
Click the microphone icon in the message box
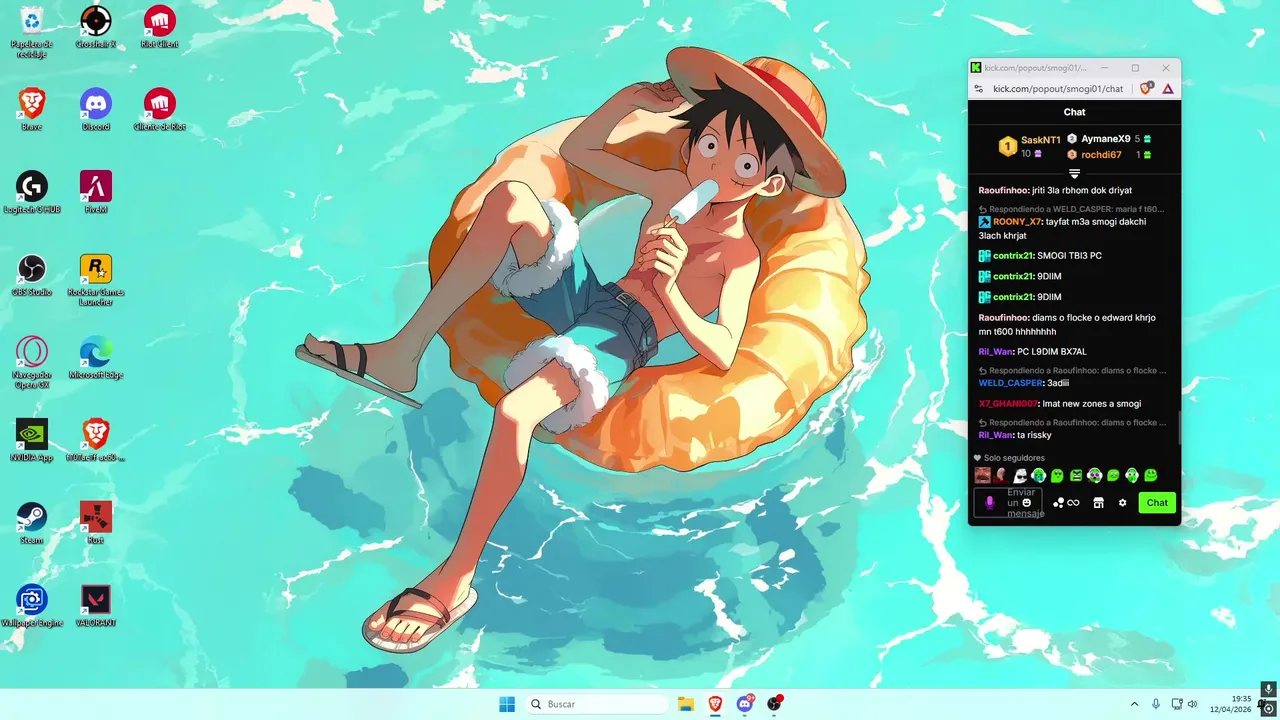[990, 503]
